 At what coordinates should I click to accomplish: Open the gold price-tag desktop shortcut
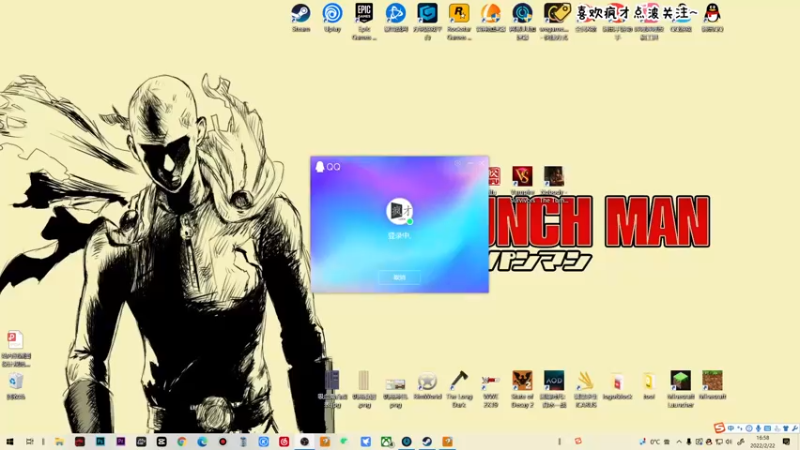point(554,21)
